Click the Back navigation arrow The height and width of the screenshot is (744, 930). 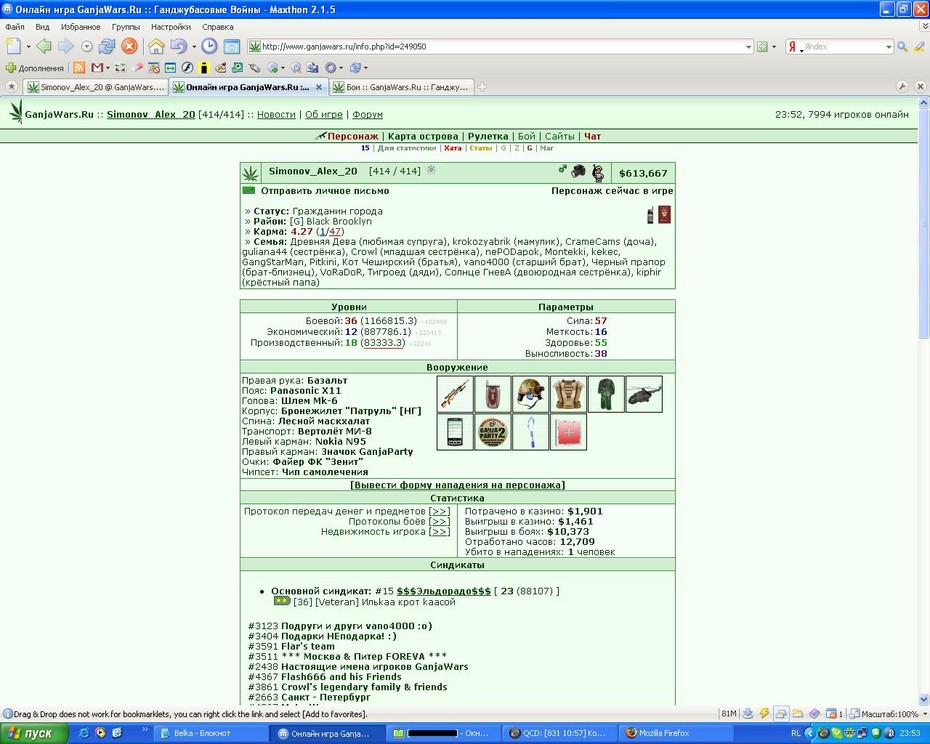click(x=43, y=46)
